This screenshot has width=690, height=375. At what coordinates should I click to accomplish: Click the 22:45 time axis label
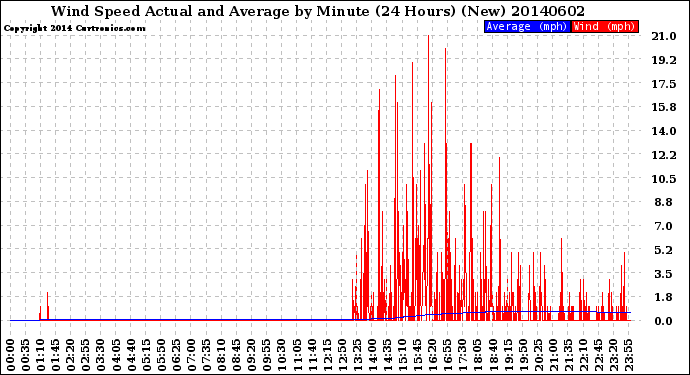click(x=599, y=355)
